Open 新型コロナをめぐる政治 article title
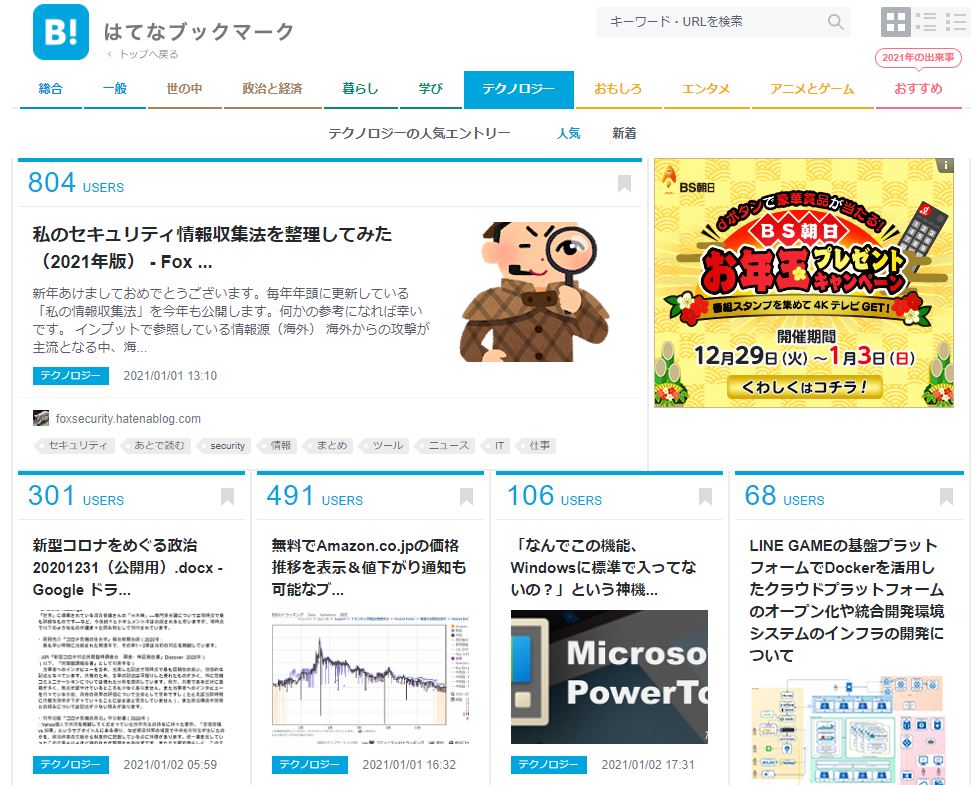975x785 pixels. tap(128, 567)
